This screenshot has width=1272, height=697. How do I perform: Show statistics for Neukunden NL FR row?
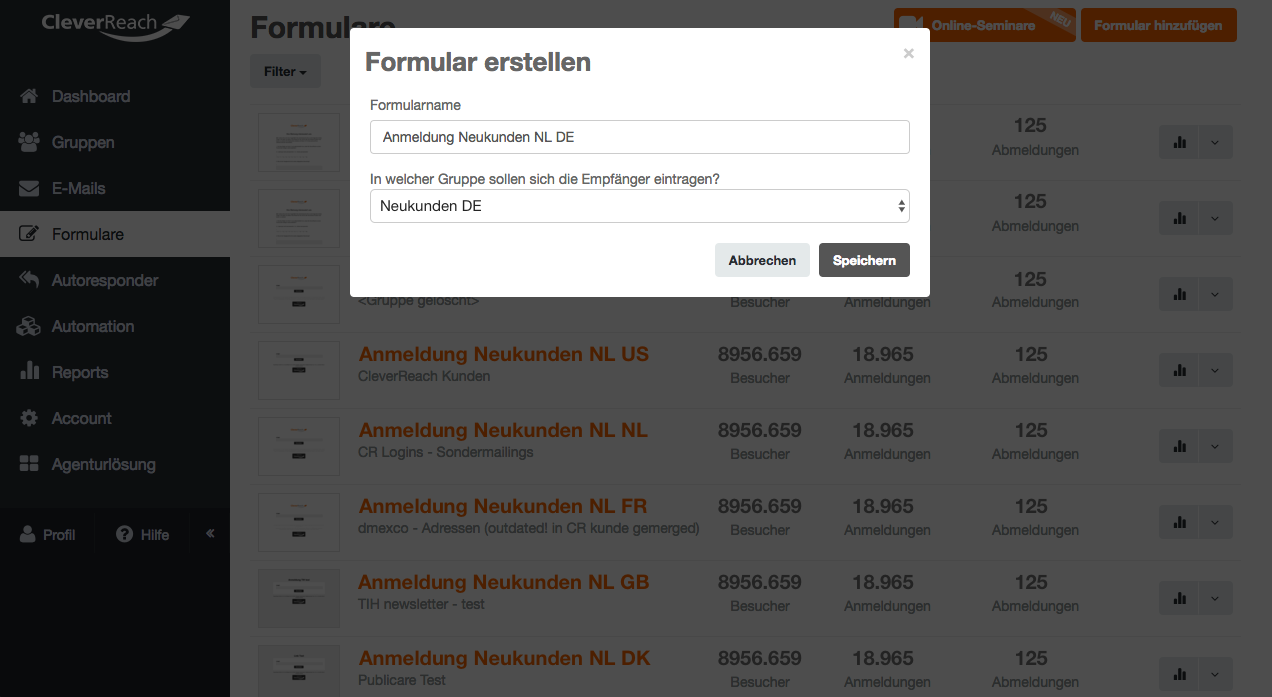click(1179, 522)
